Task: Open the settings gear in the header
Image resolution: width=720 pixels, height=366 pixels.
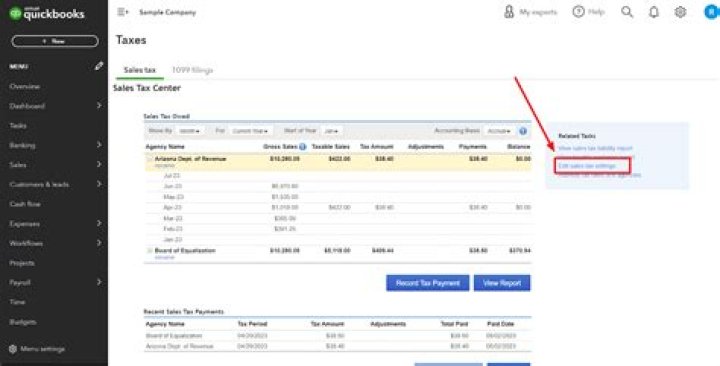Action: click(680, 12)
